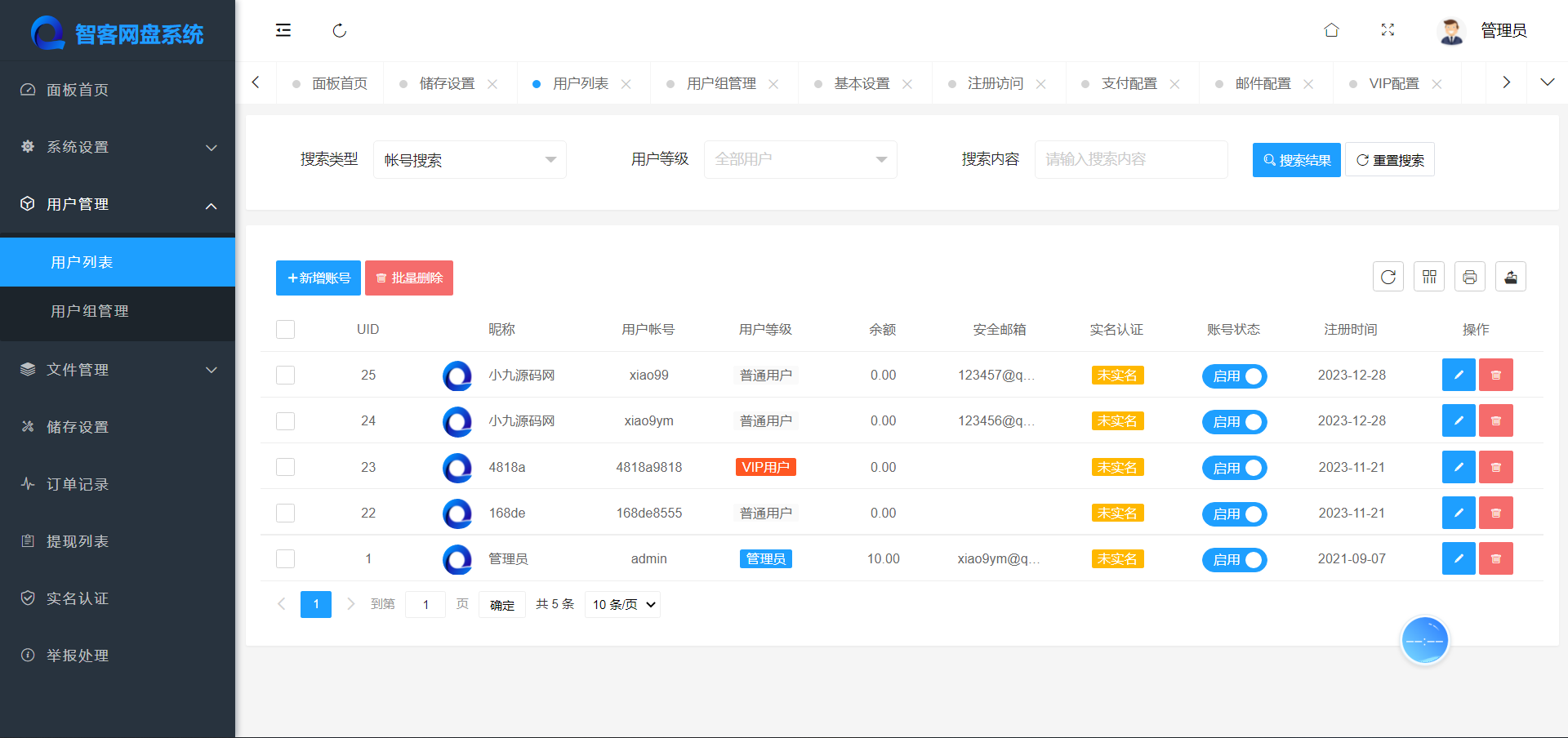Print the table using the printer icon
1568x738 pixels.
(x=1470, y=277)
